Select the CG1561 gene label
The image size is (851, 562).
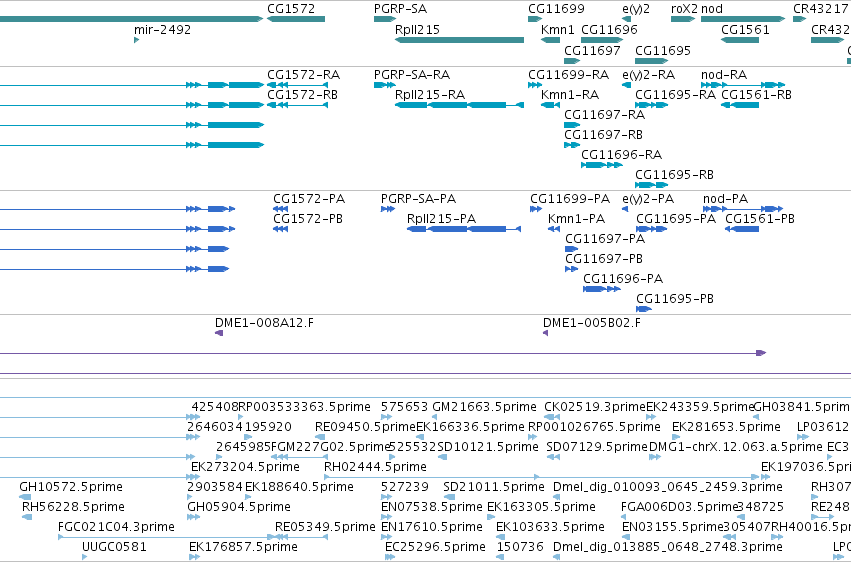[745, 29]
